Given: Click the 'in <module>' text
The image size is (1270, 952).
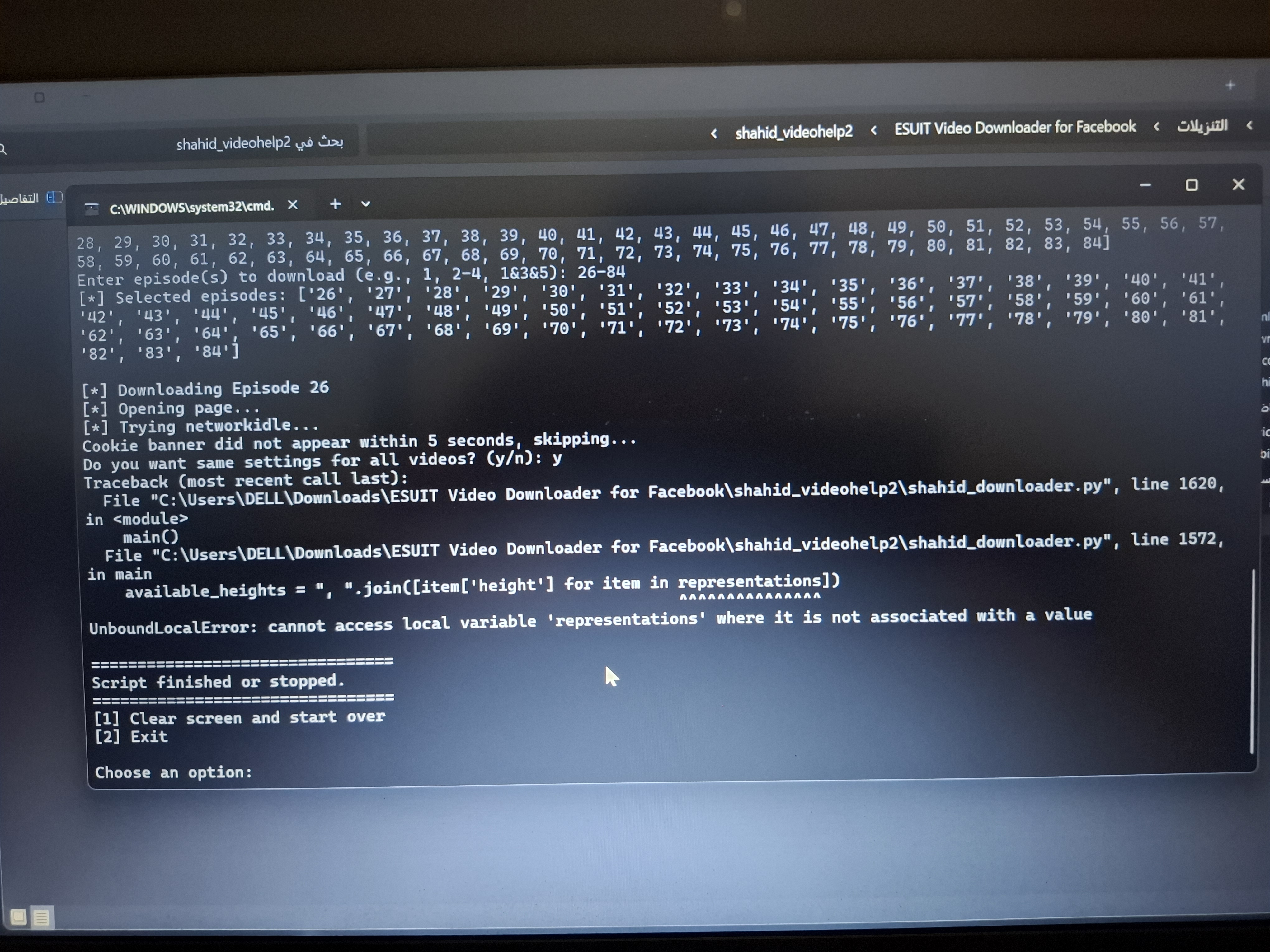Looking at the screenshot, I should [137, 519].
